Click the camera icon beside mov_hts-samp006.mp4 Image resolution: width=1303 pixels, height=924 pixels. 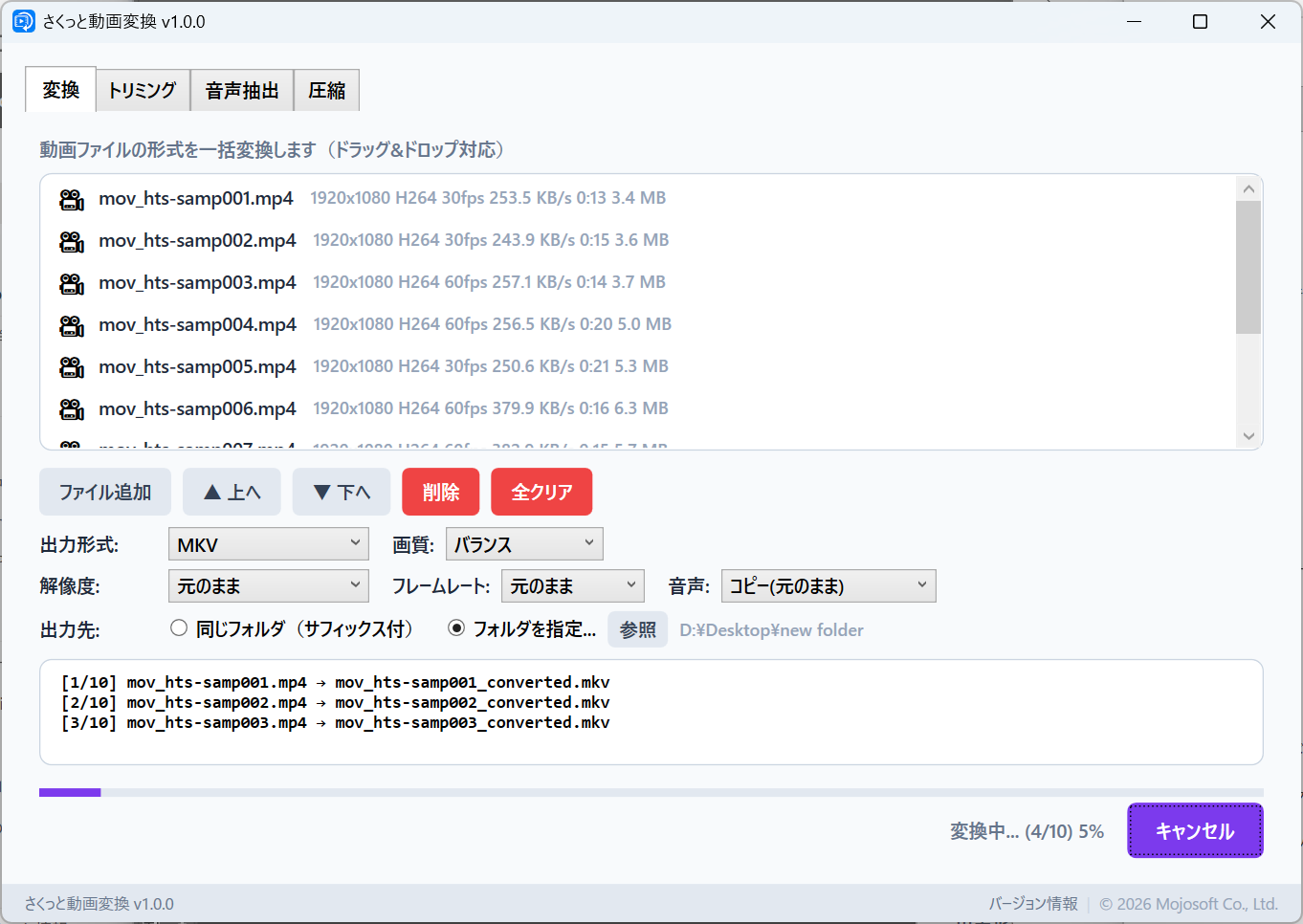click(x=72, y=409)
